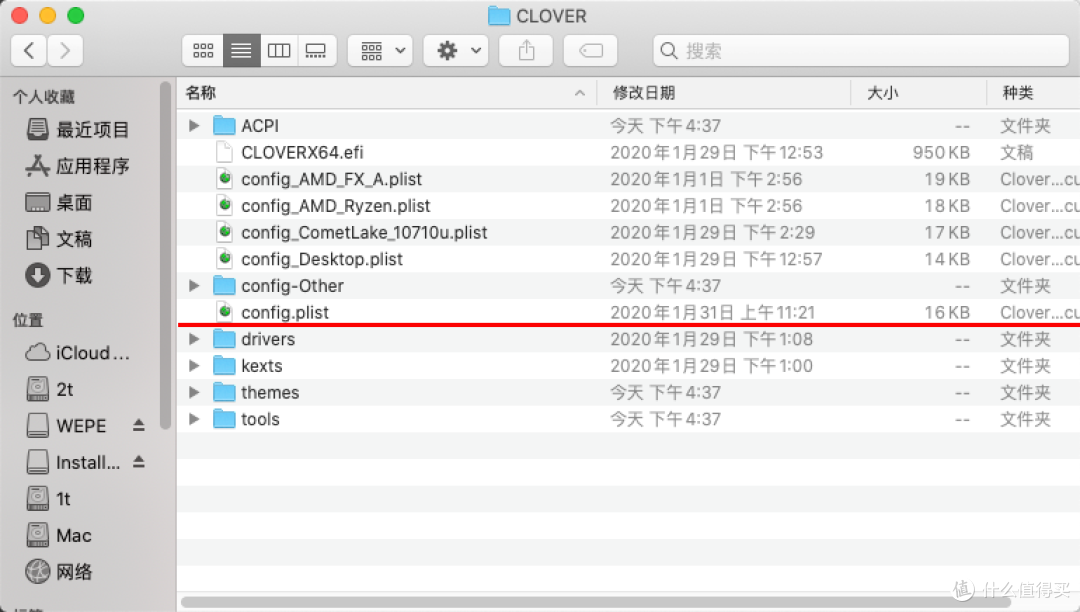
Task: Select the drivers folder icon
Action: 224,339
